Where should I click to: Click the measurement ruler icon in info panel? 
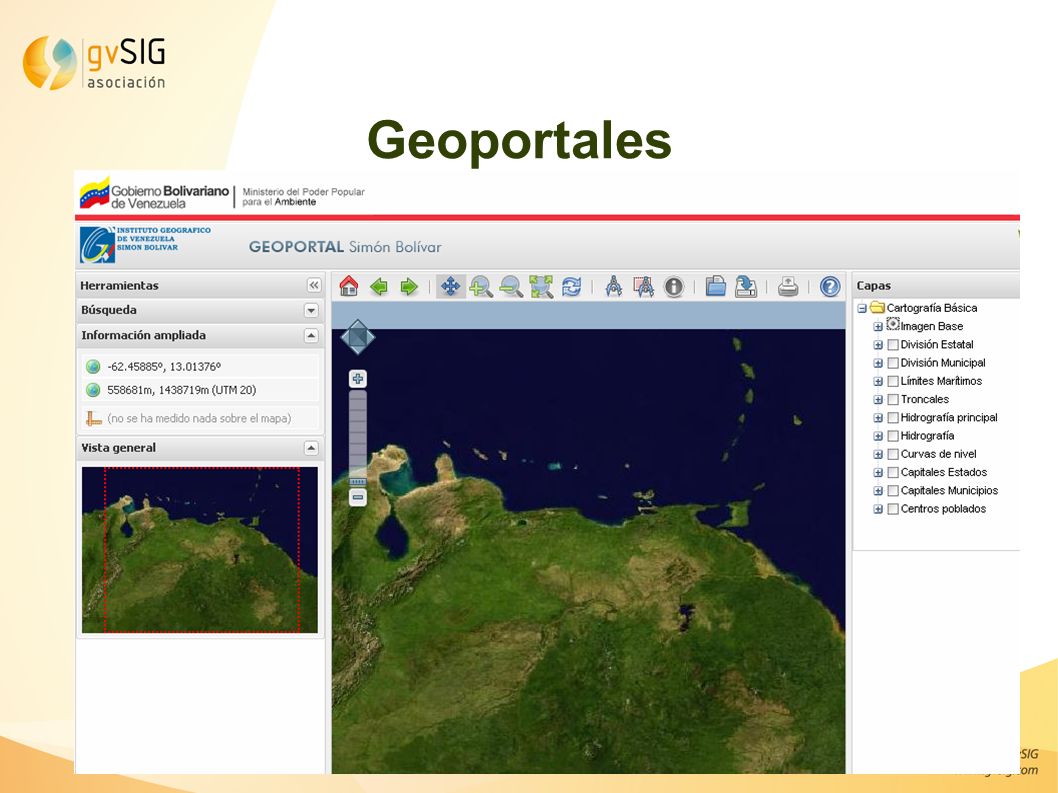[93, 418]
